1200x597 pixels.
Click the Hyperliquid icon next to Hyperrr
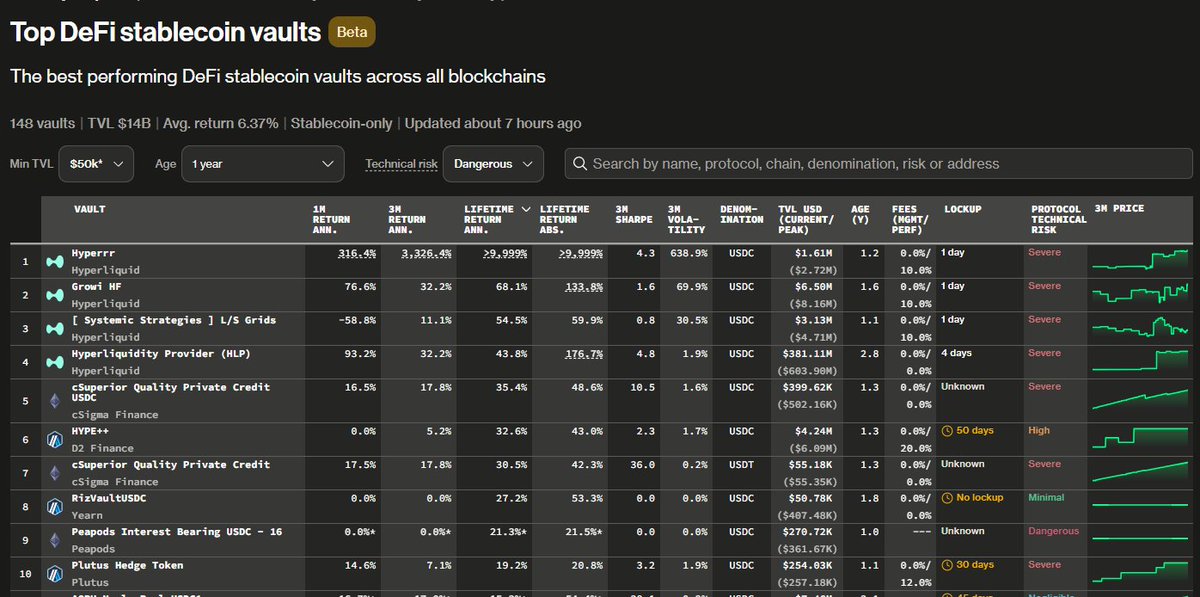pos(55,261)
